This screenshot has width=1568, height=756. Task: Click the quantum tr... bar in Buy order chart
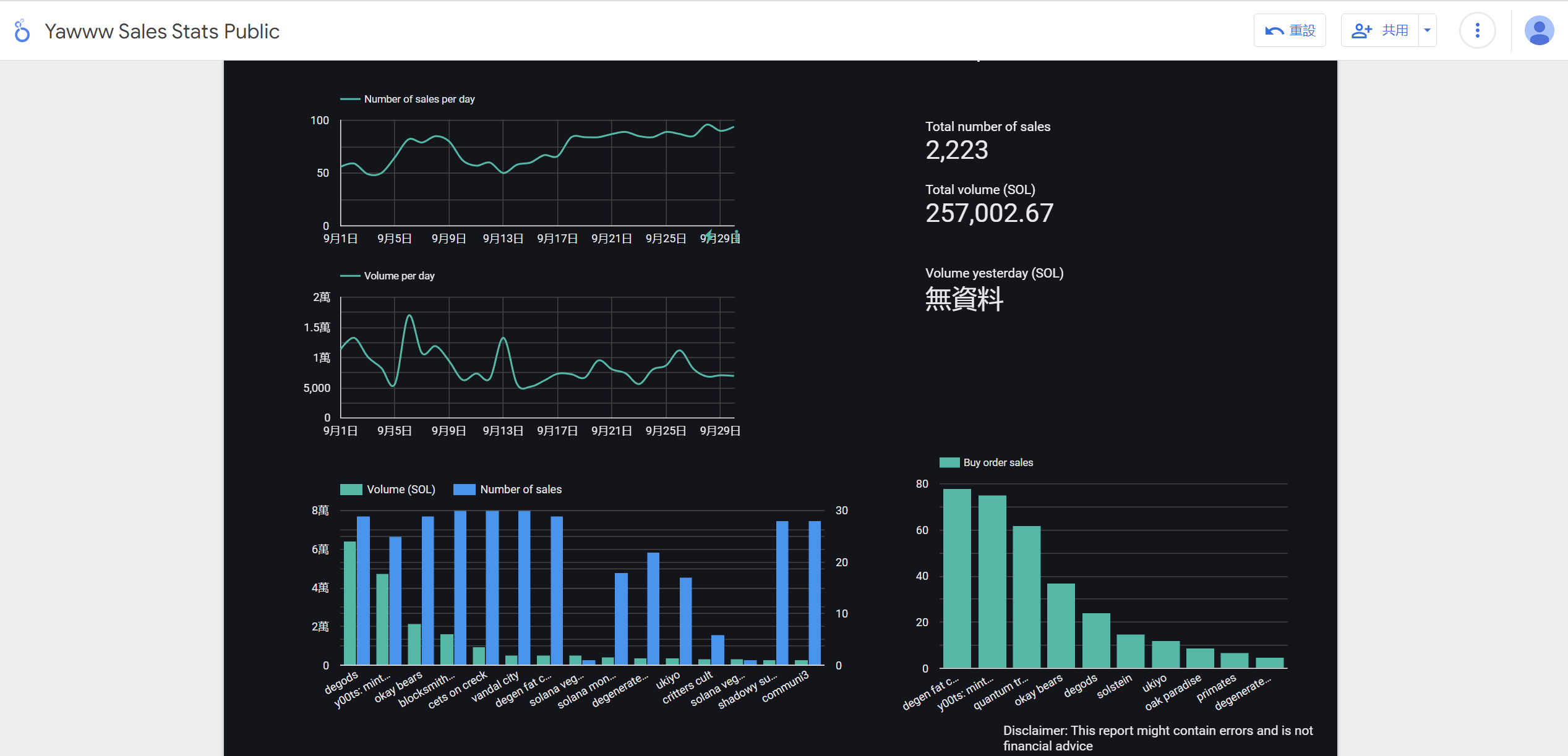(1026, 597)
